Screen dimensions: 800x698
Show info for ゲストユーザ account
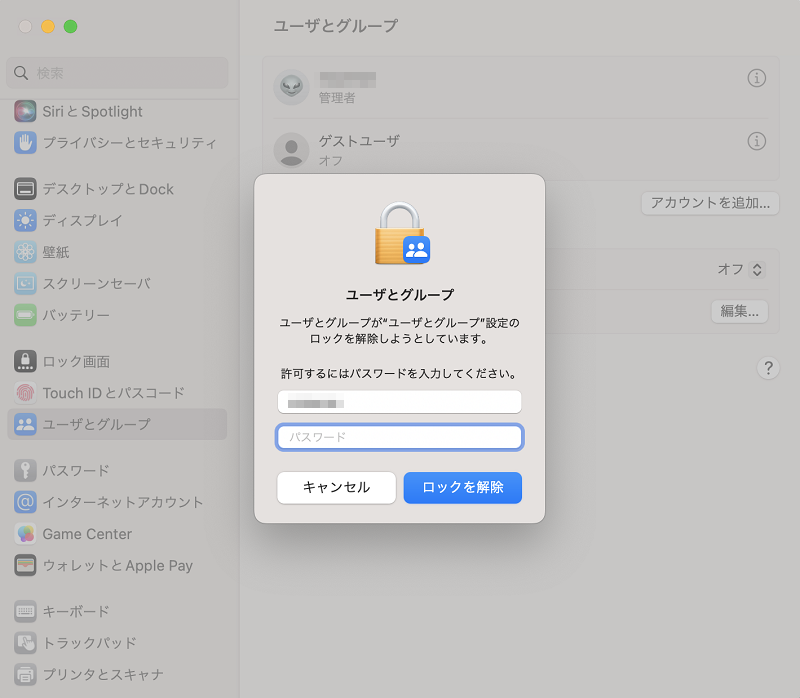click(x=757, y=141)
